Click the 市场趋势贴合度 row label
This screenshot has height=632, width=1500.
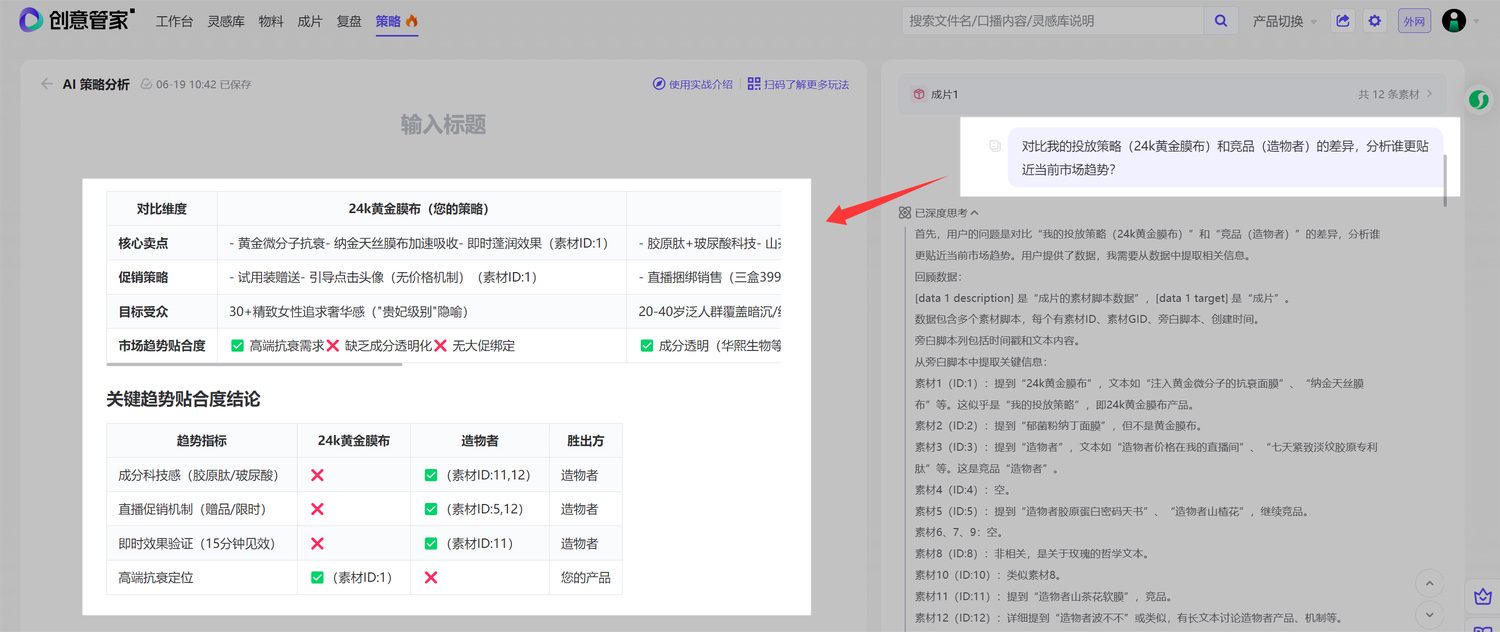[x=162, y=345]
